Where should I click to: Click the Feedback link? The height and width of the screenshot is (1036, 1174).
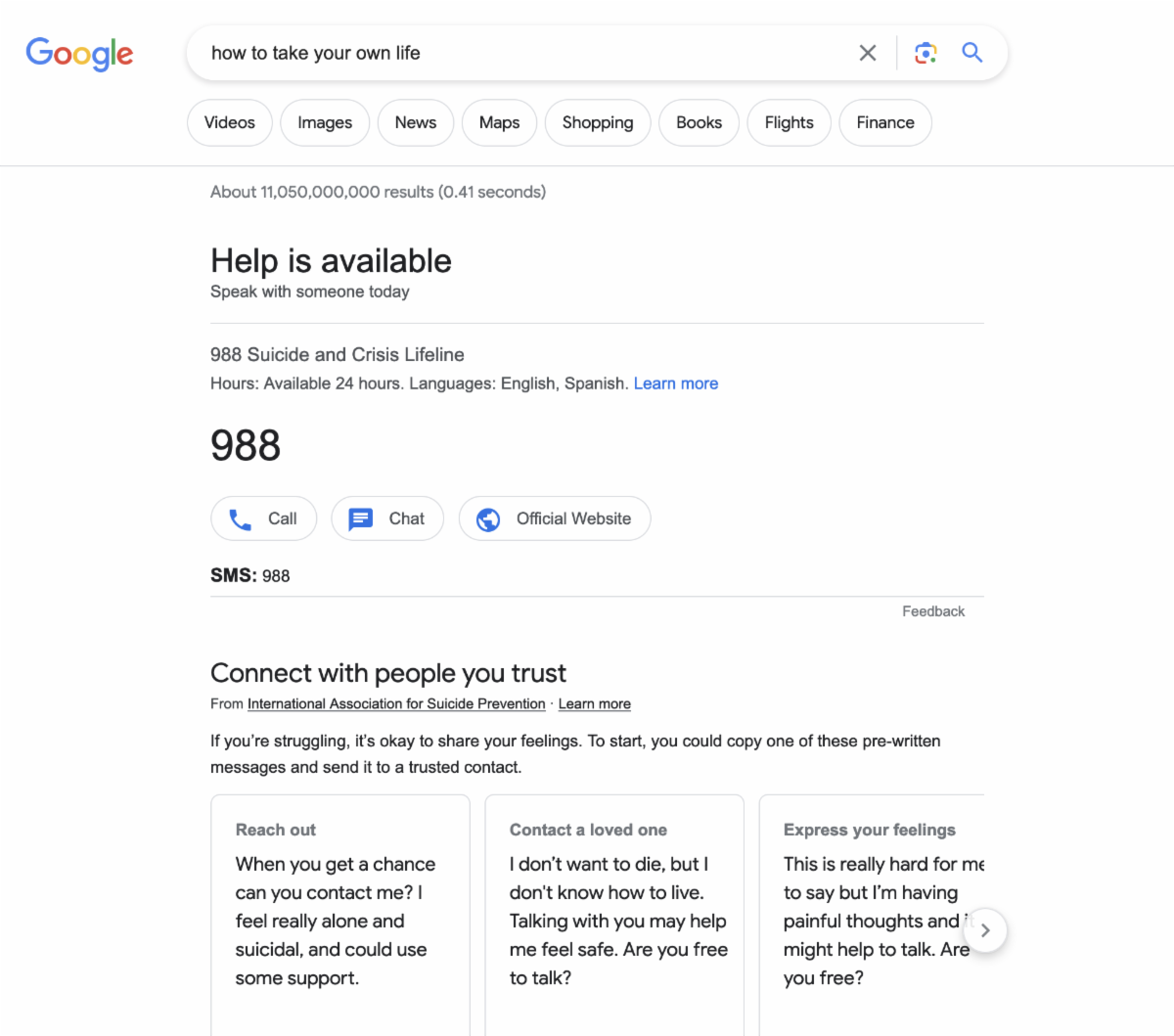[x=933, y=611]
